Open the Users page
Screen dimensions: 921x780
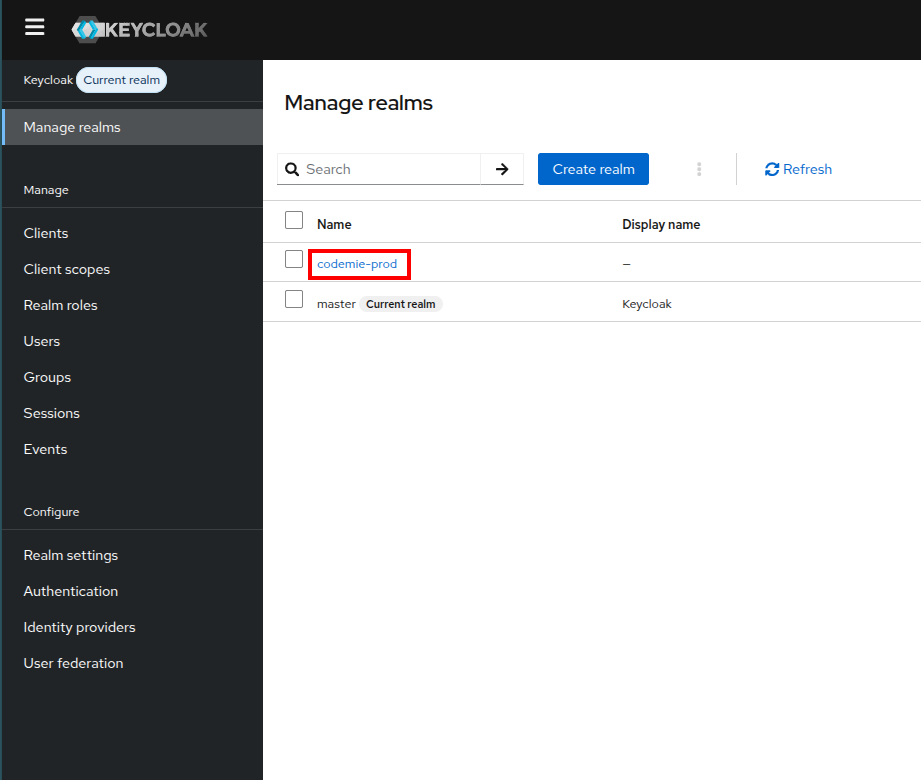42,341
